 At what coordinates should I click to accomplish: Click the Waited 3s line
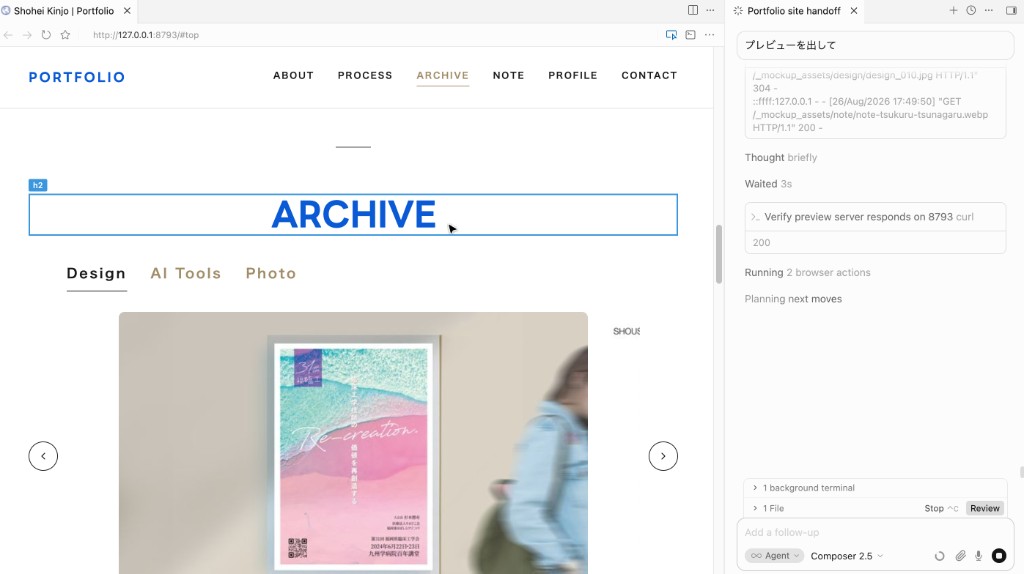coord(768,184)
